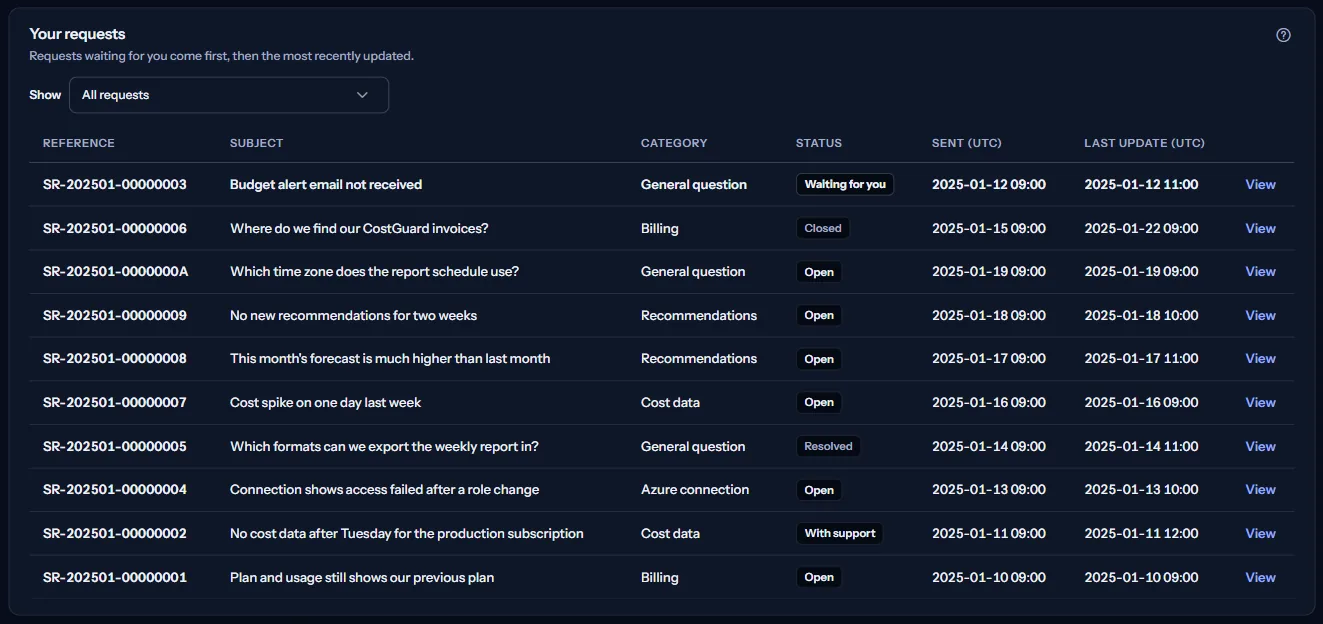This screenshot has width=1323, height=624.
Task: Click the 'Waiting for you' status badge
Action: [845, 184]
